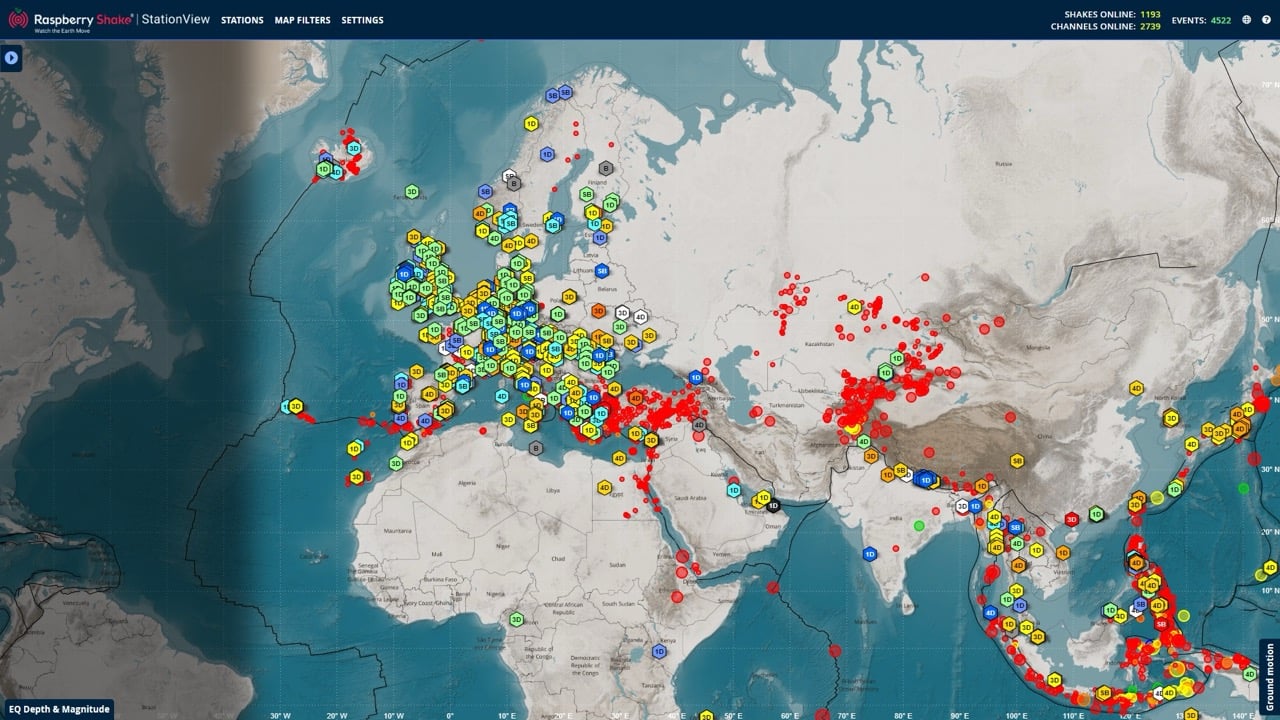The height and width of the screenshot is (720, 1280).
Task: Open the MAP FILTERS menu
Action: click(302, 20)
